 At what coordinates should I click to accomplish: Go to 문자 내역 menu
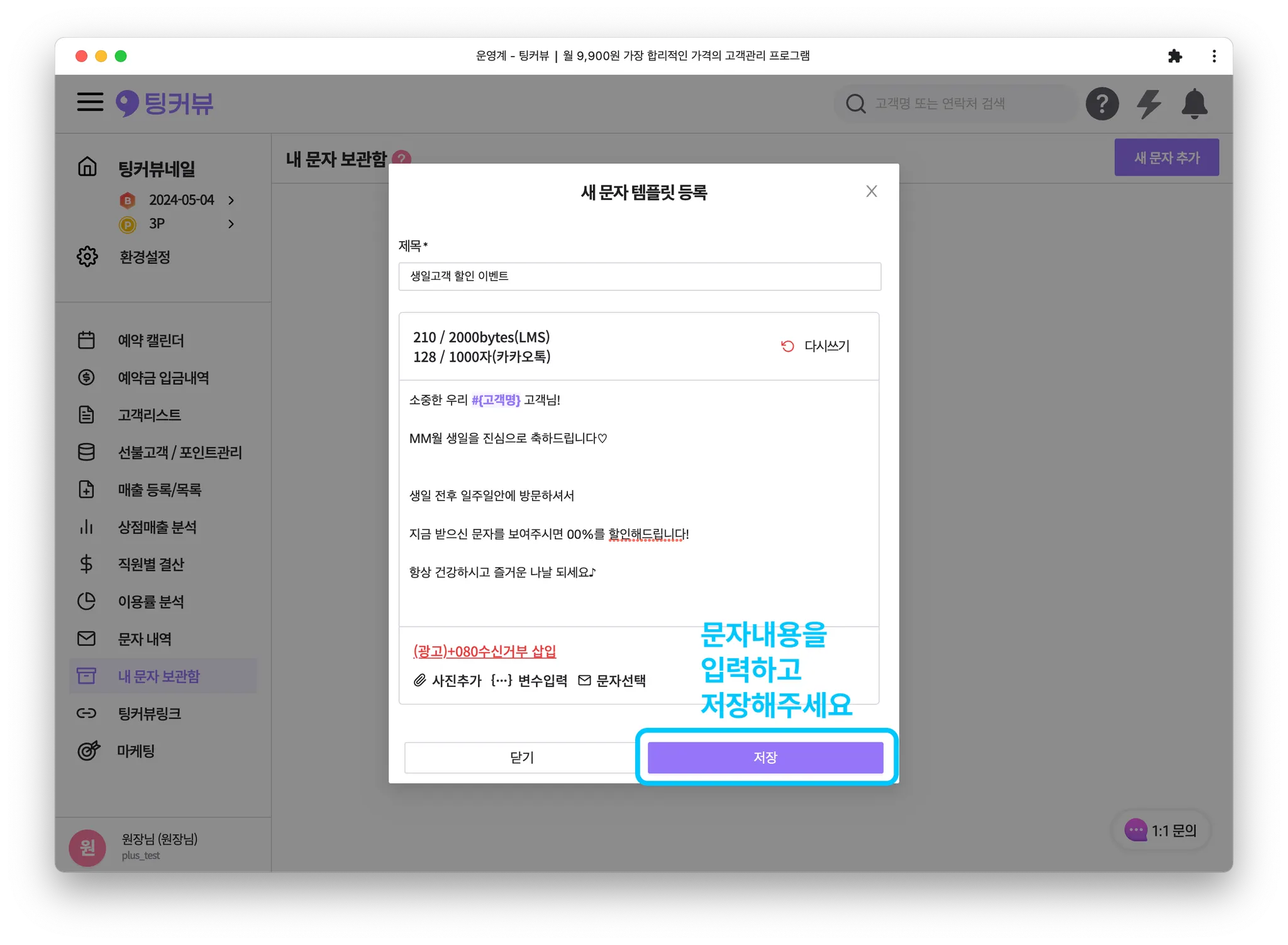pos(145,639)
